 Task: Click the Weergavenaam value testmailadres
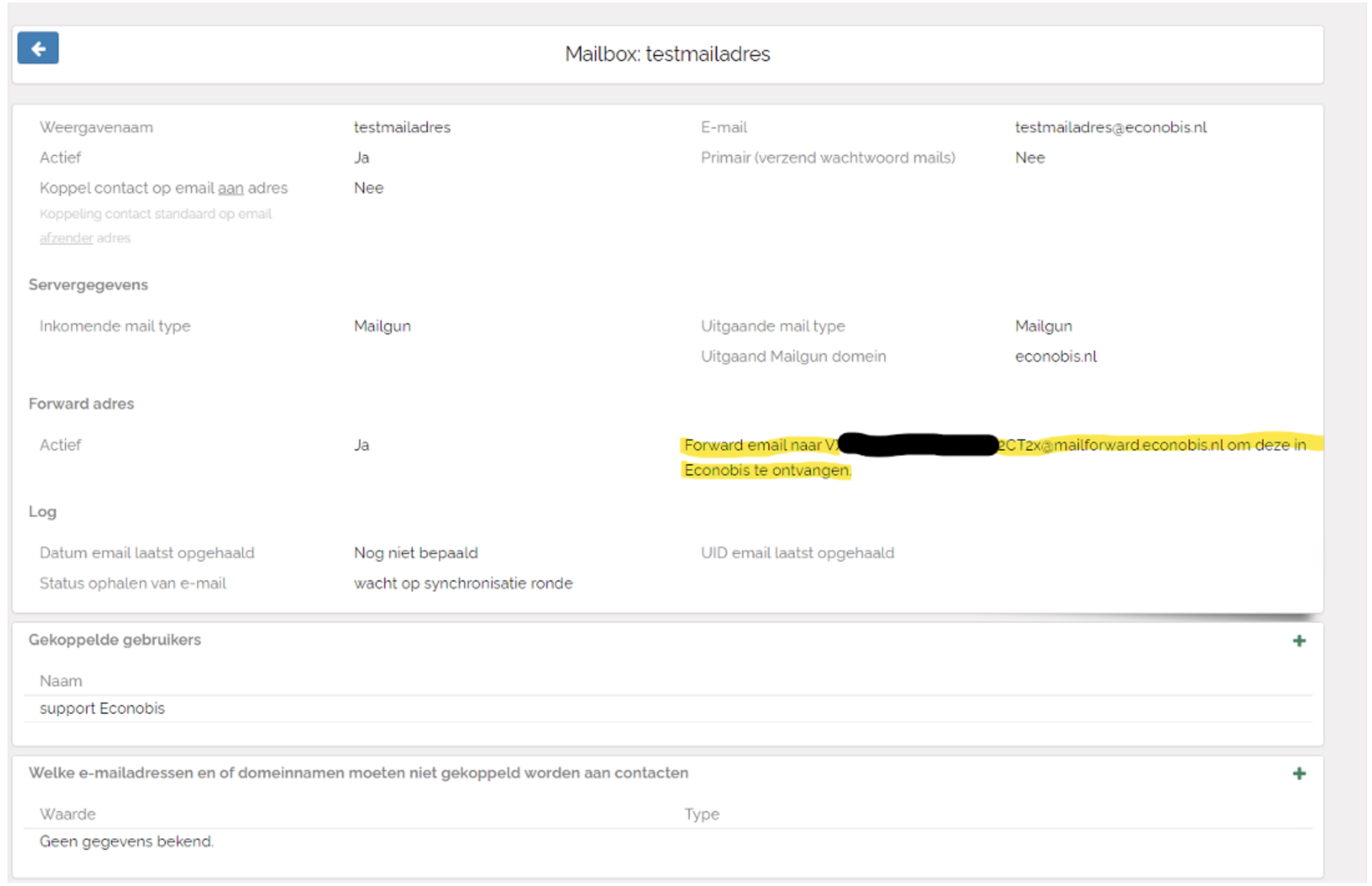pos(402,127)
